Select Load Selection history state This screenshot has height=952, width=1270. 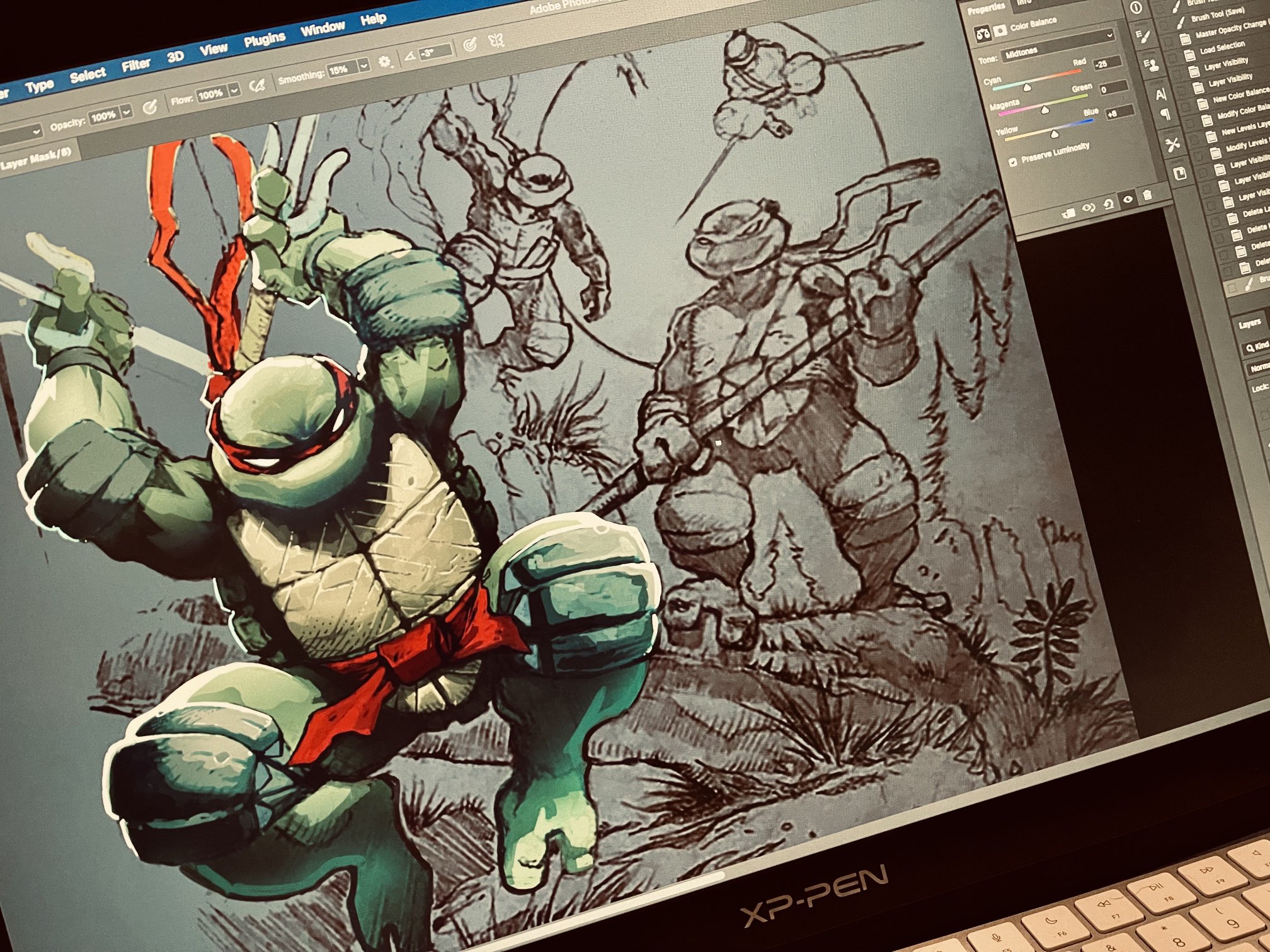pos(1221,48)
